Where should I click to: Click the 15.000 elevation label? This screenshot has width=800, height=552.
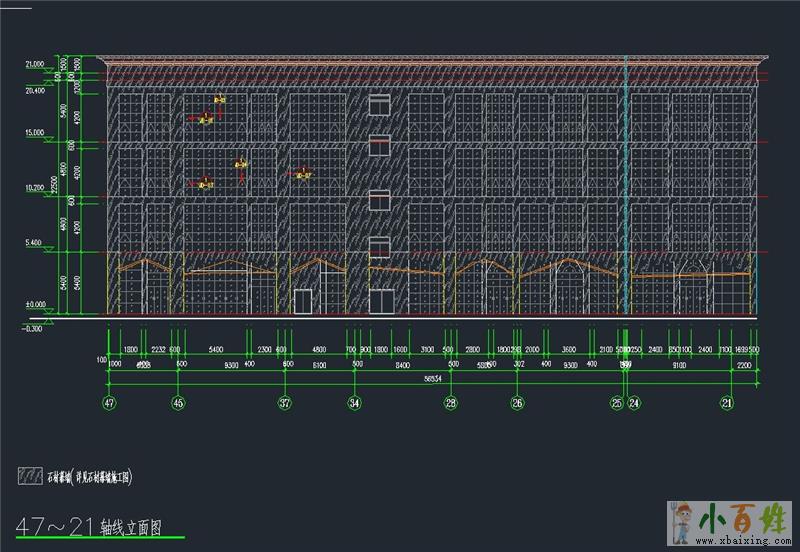point(35,132)
